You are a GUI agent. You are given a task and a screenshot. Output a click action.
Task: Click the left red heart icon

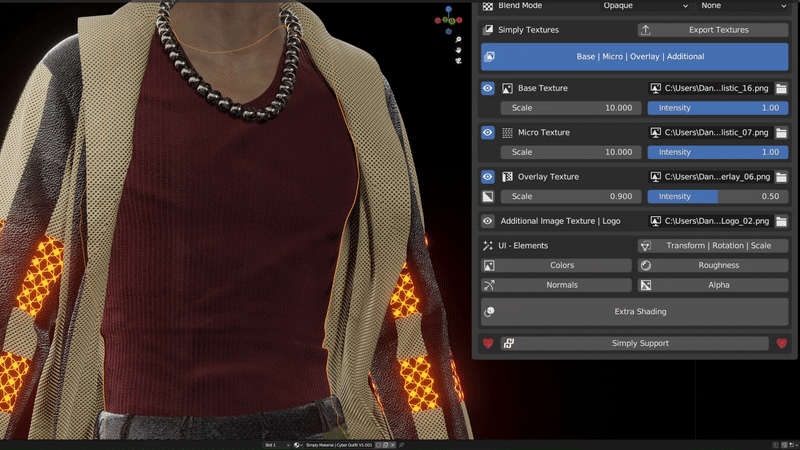point(488,343)
